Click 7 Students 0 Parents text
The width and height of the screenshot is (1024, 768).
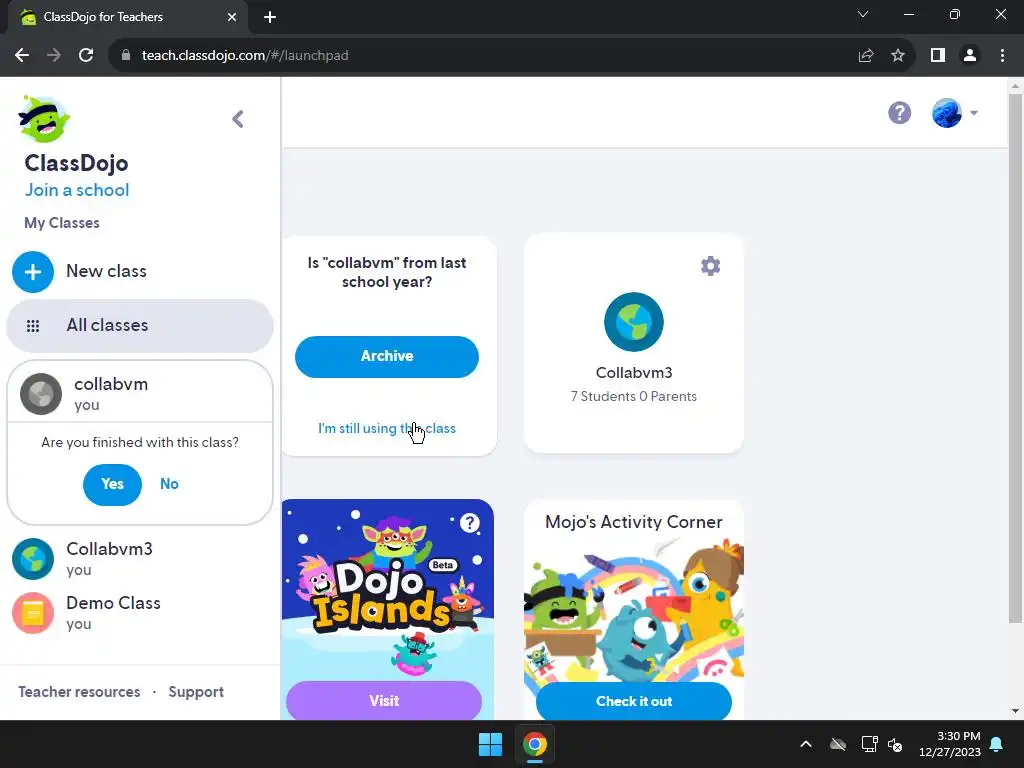pos(633,396)
